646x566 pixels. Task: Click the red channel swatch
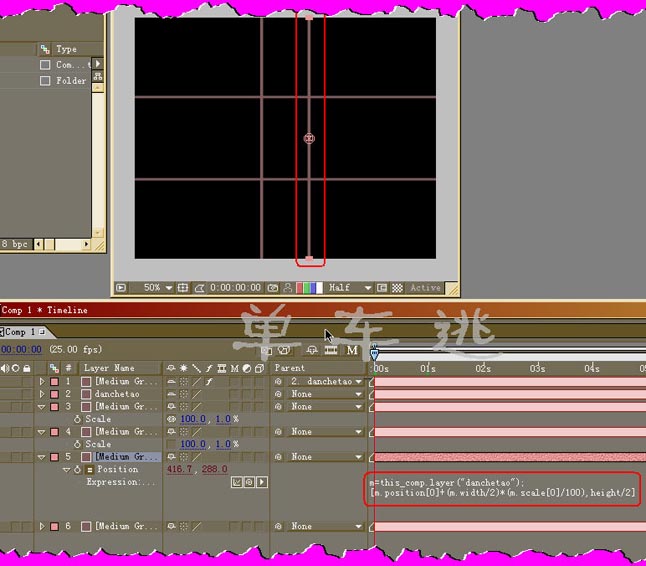pos(300,288)
